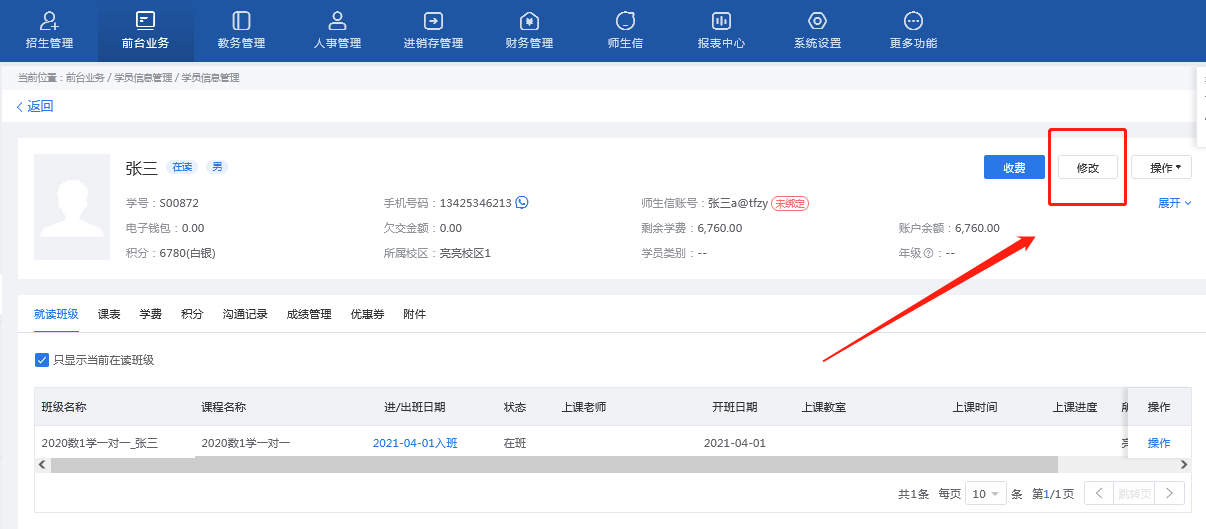The image size is (1206, 529).
Task: Open the 财务管理 module icon
Action: point(529,20)
